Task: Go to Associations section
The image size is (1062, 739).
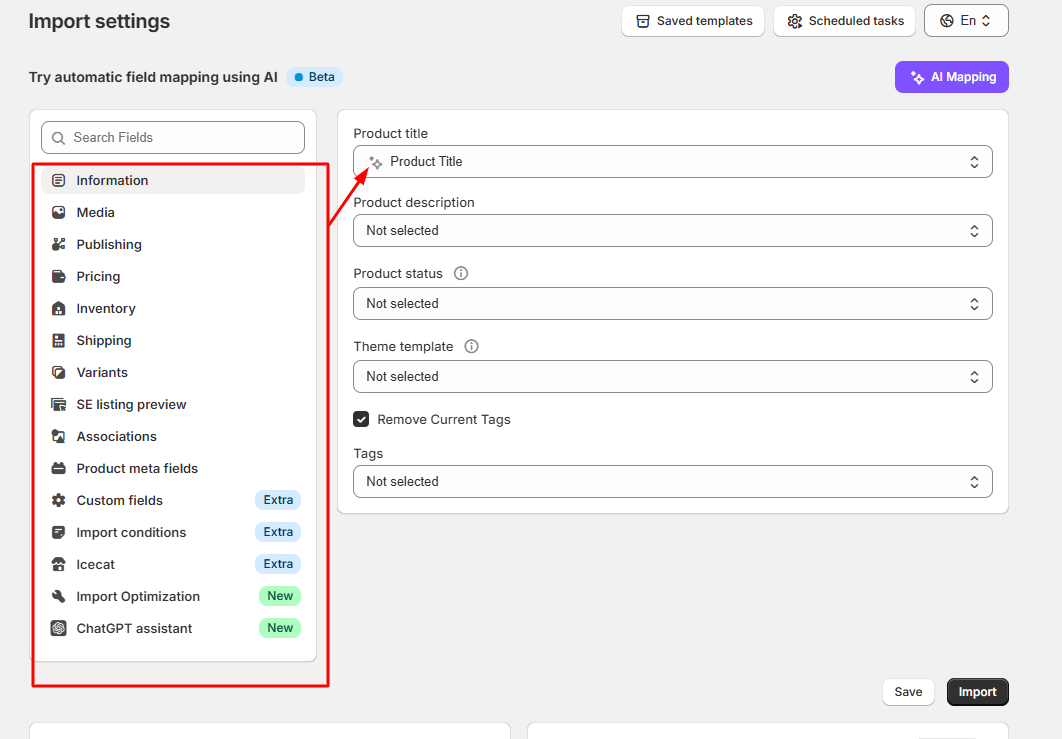Action: (173, 436)
